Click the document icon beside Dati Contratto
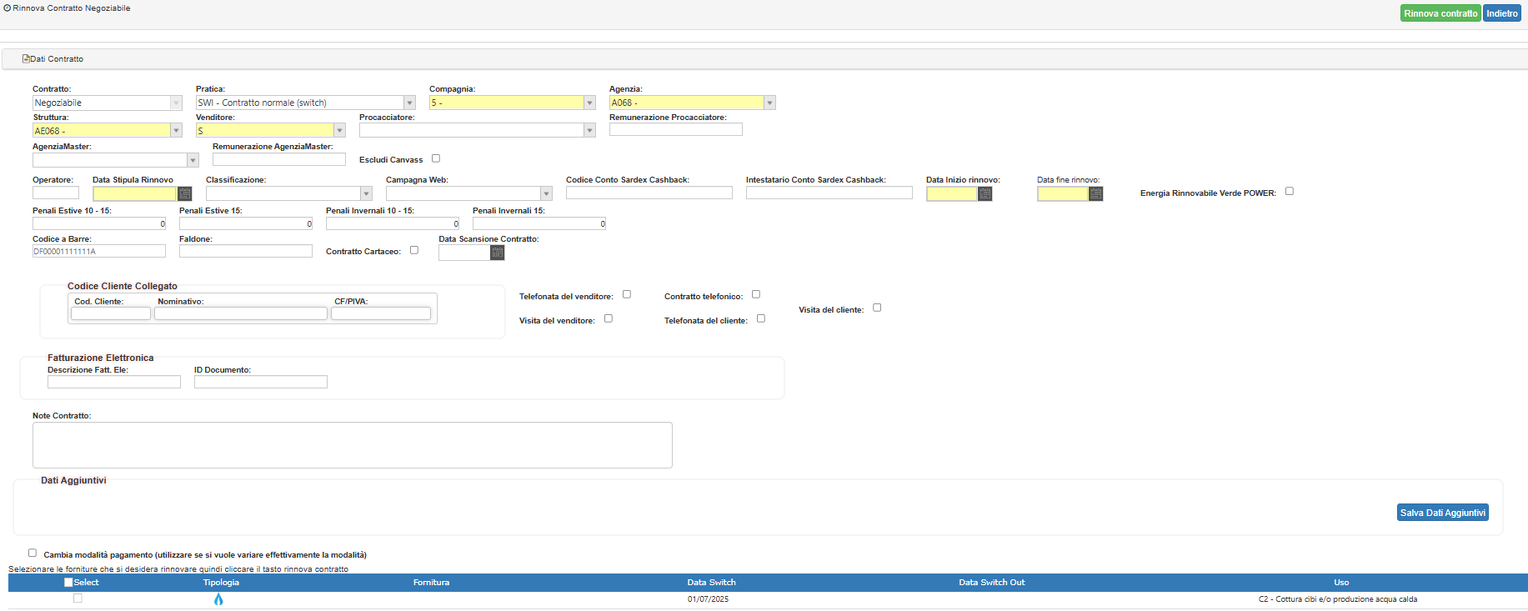The width and height of the screenshot is (1528, 611). pyautogui.click(x=26, y=60)
